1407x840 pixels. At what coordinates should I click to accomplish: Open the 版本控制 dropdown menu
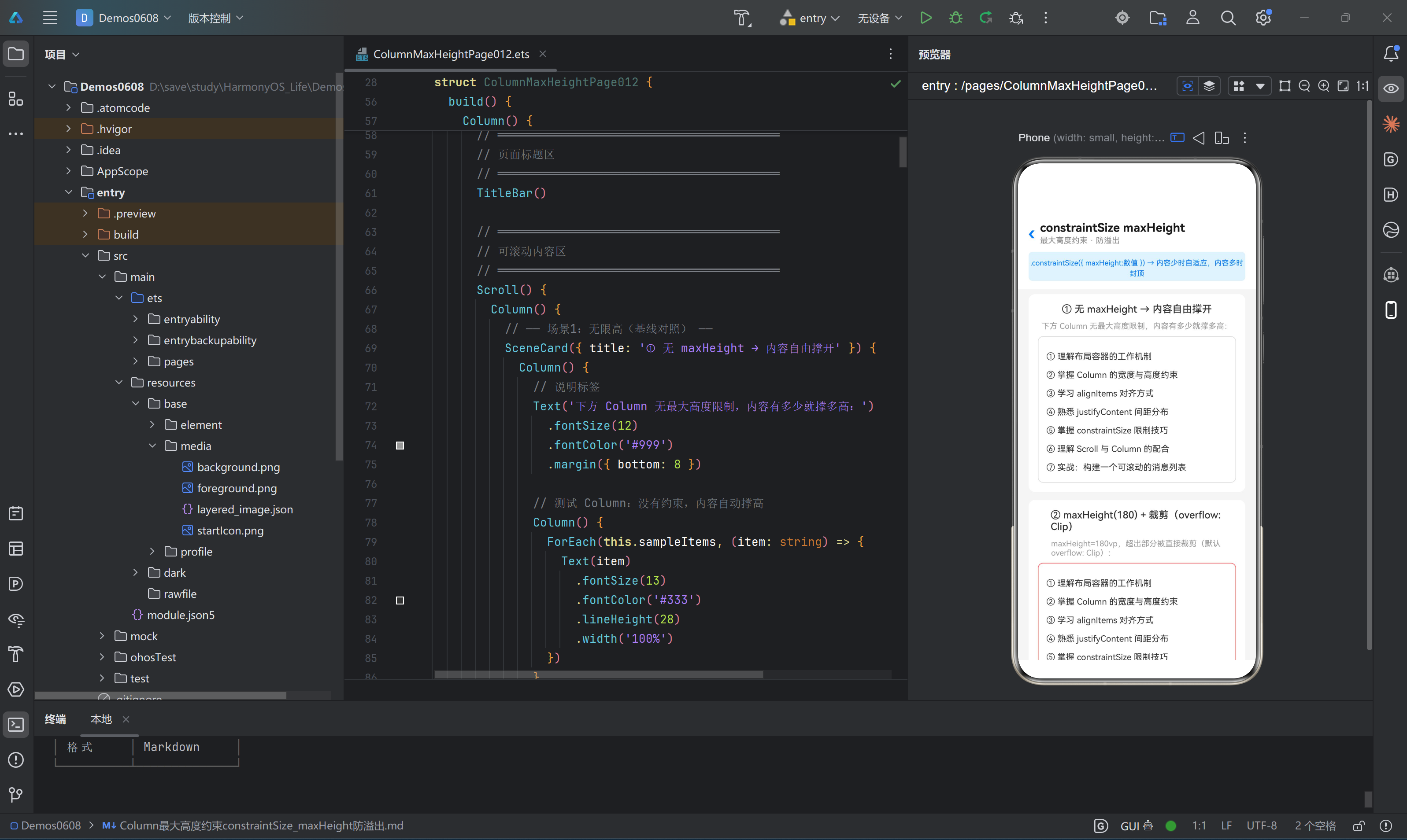(215, 18)
